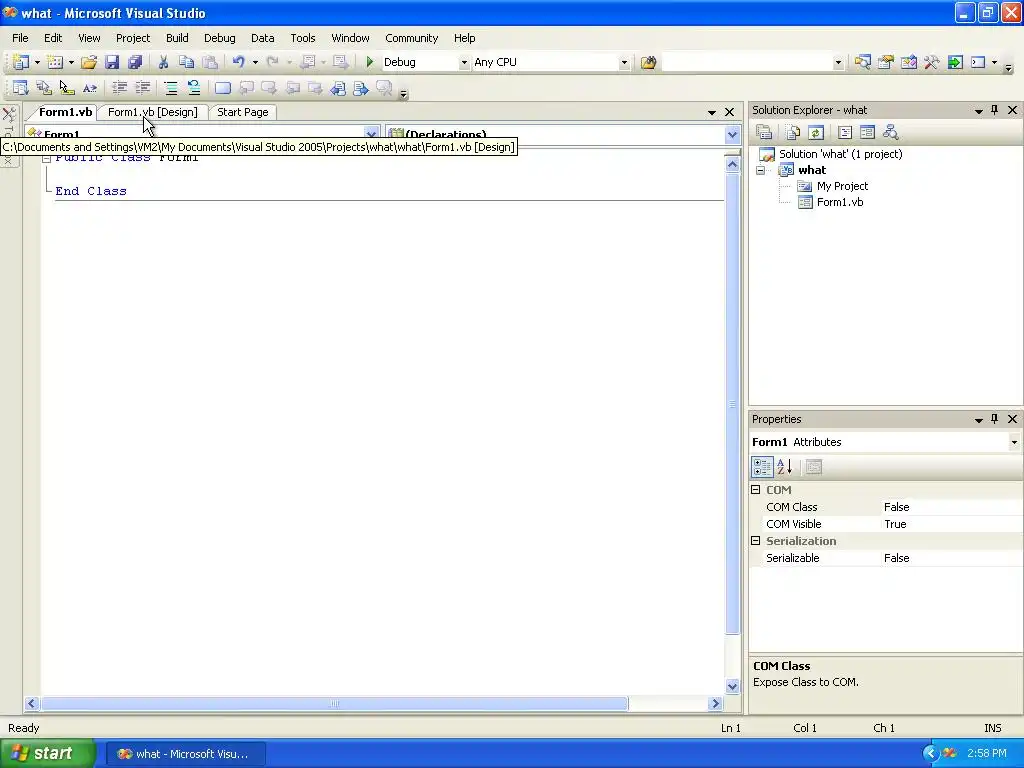Click the Windows start button

[x=48, y=754]
